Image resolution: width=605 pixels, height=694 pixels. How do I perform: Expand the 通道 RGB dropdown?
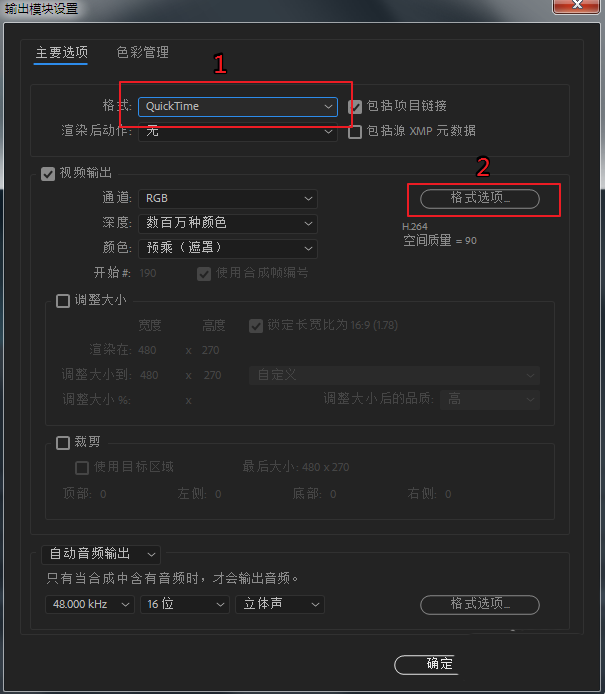coord(228,199)
